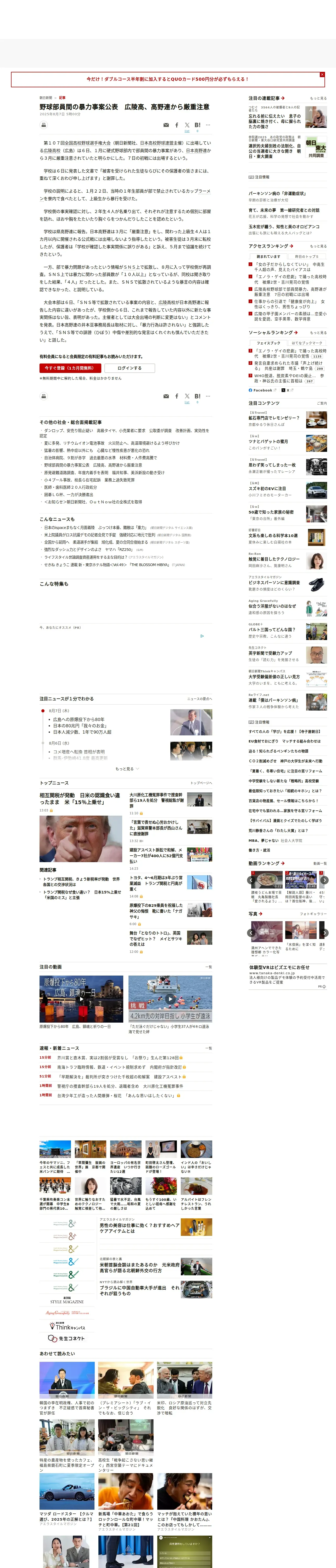Email the article from bottom share bar
This screenshot has height=1568, width=336.
pyautogui.click(x=166, y=396)
